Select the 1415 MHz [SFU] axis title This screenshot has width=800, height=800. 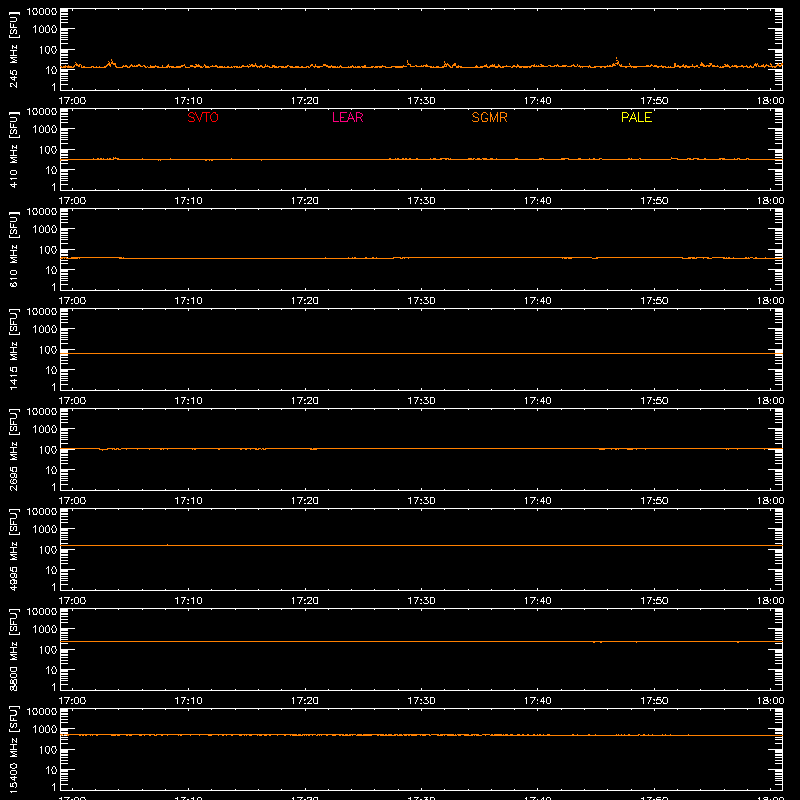pos(13,349)
